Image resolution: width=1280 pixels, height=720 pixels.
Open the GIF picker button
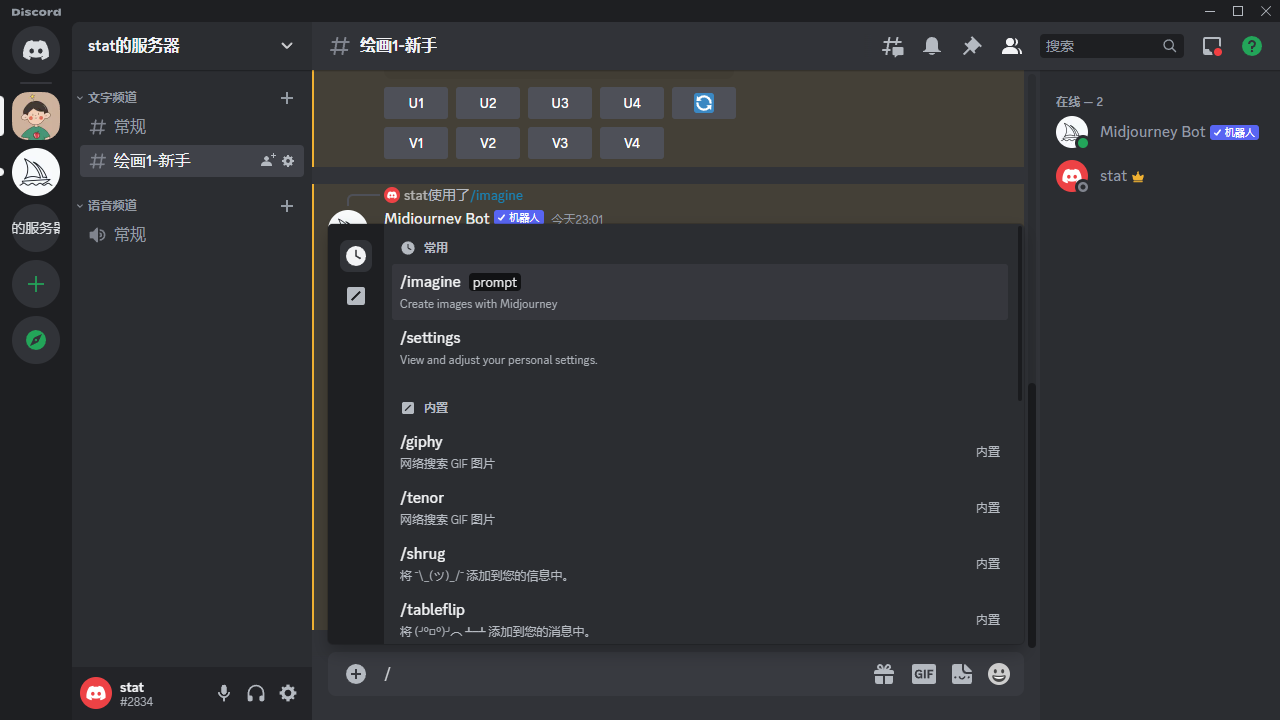(x=923, y=674)
